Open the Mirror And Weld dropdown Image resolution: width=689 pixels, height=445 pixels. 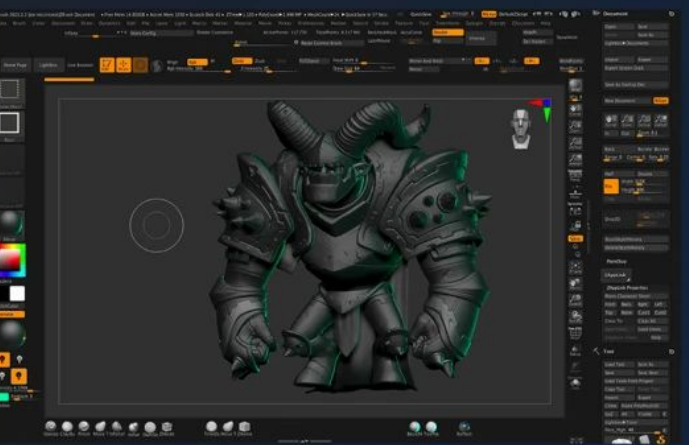[x=430, y=61]
